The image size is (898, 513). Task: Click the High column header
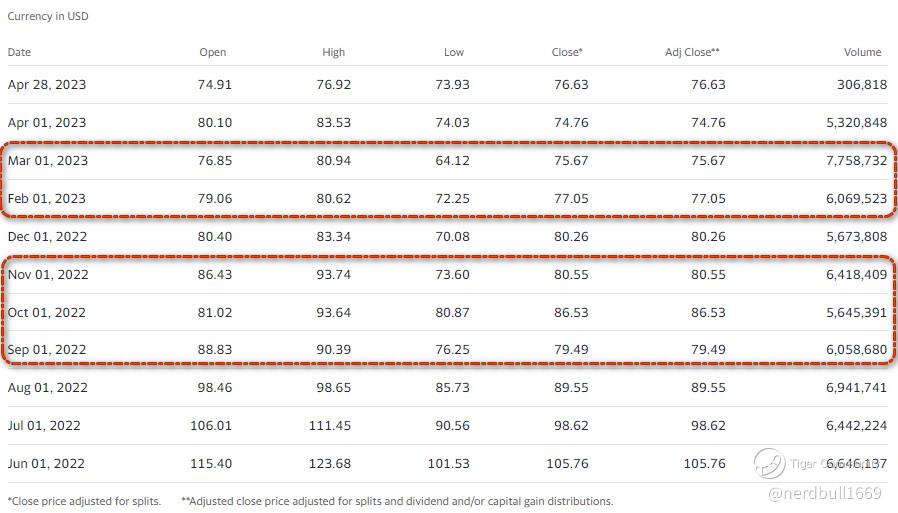(x=334, y=52)
